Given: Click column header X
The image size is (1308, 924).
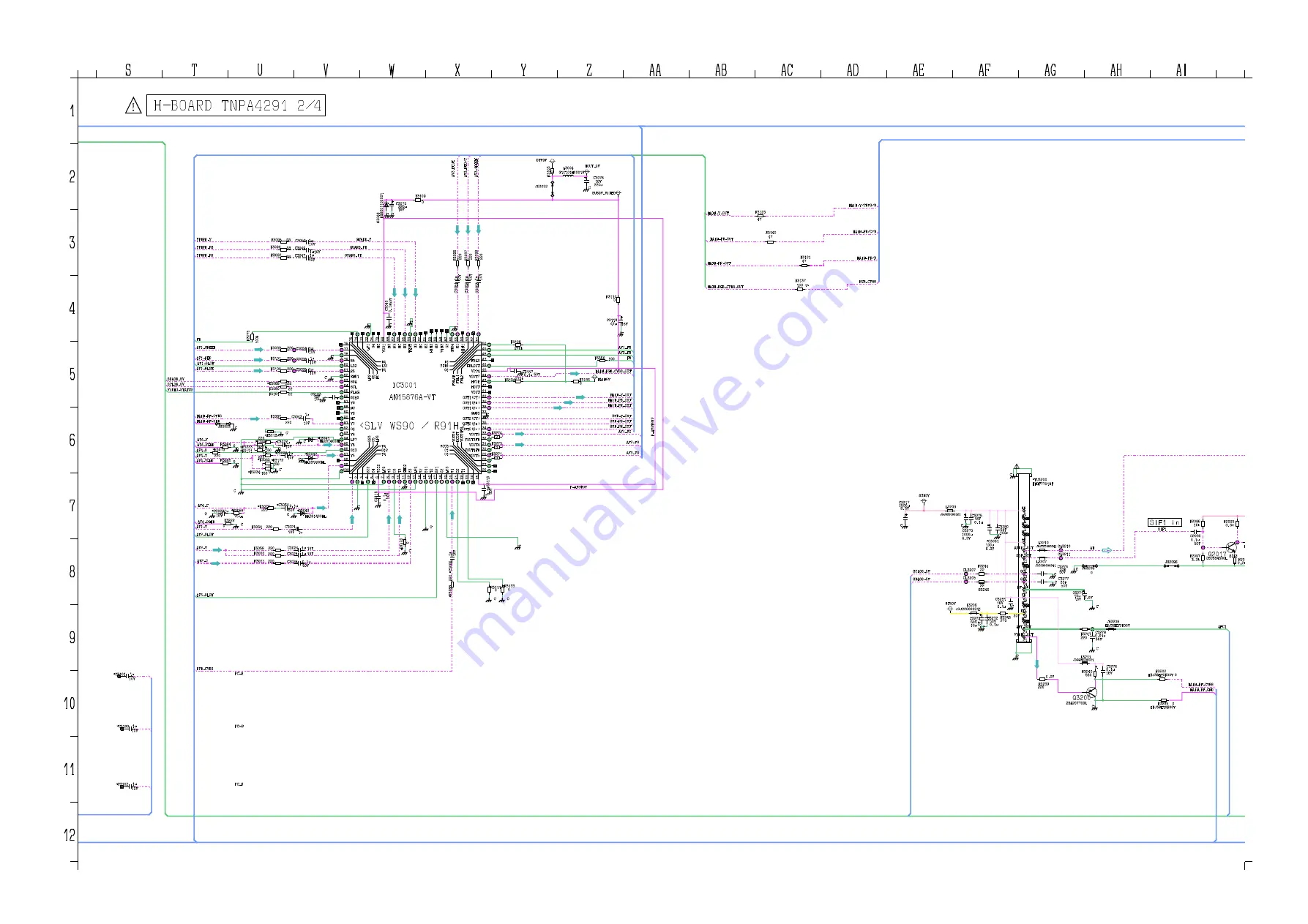Looking at the screenshot, I should (x=457, y=70).
